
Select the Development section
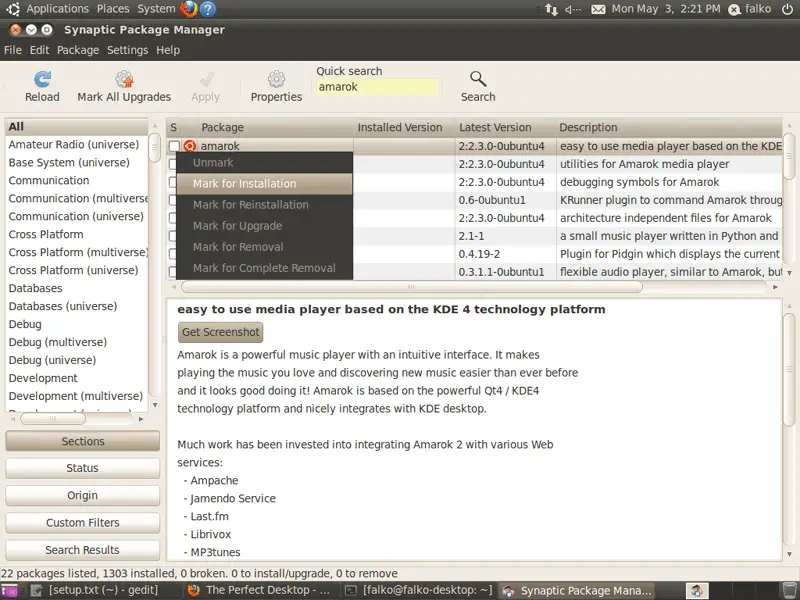tap(77, 378)
